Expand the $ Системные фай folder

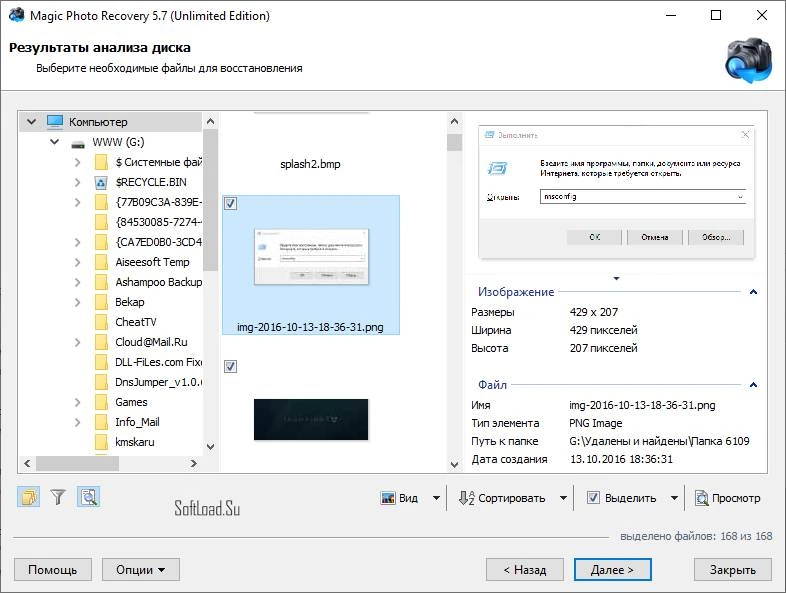pos(78,162)
